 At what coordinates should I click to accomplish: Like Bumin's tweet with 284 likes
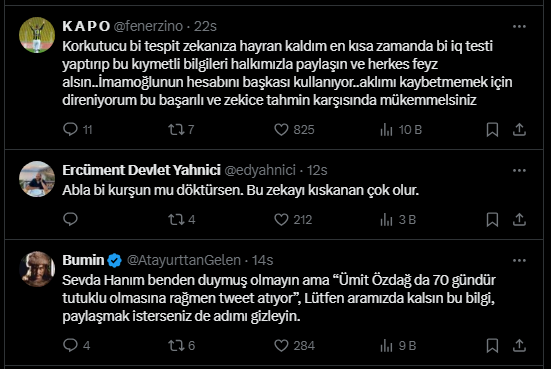pos(281,345)
